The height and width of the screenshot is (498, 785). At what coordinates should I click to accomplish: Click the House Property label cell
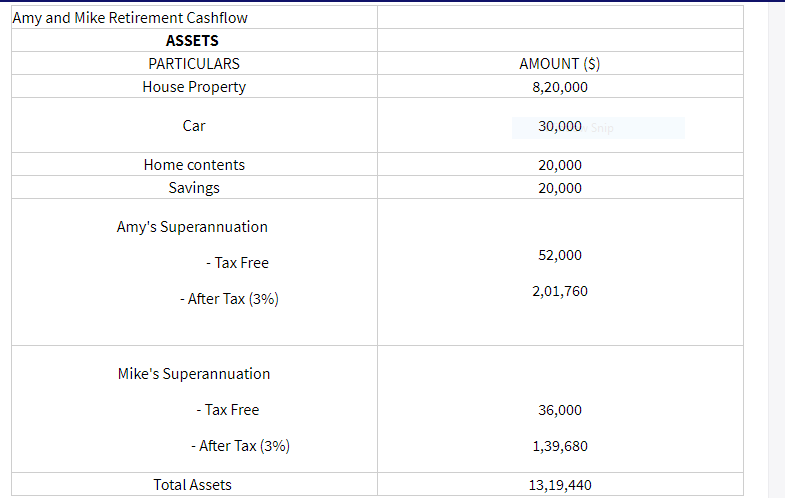[x=194, y=87]
